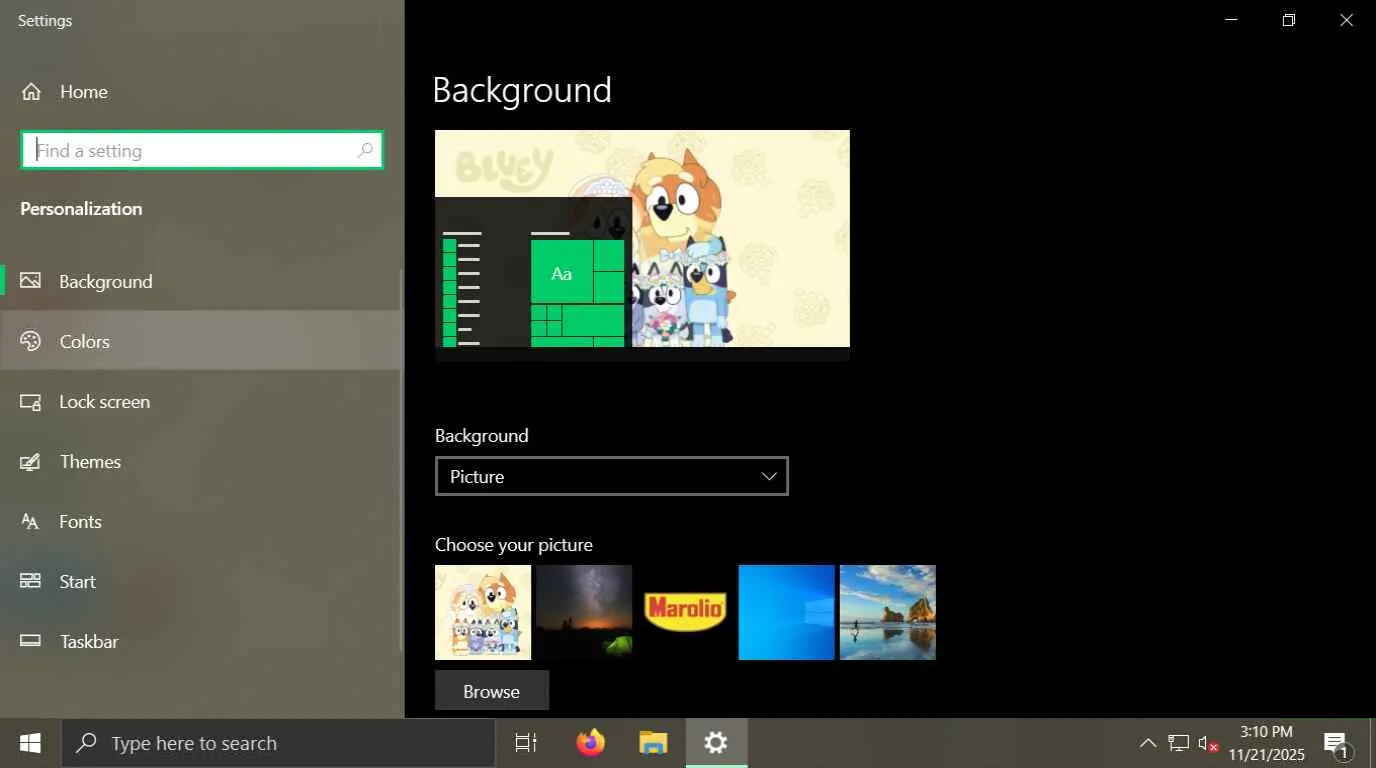Open the network status tray icon
1376x768 pixels.
1179,743
